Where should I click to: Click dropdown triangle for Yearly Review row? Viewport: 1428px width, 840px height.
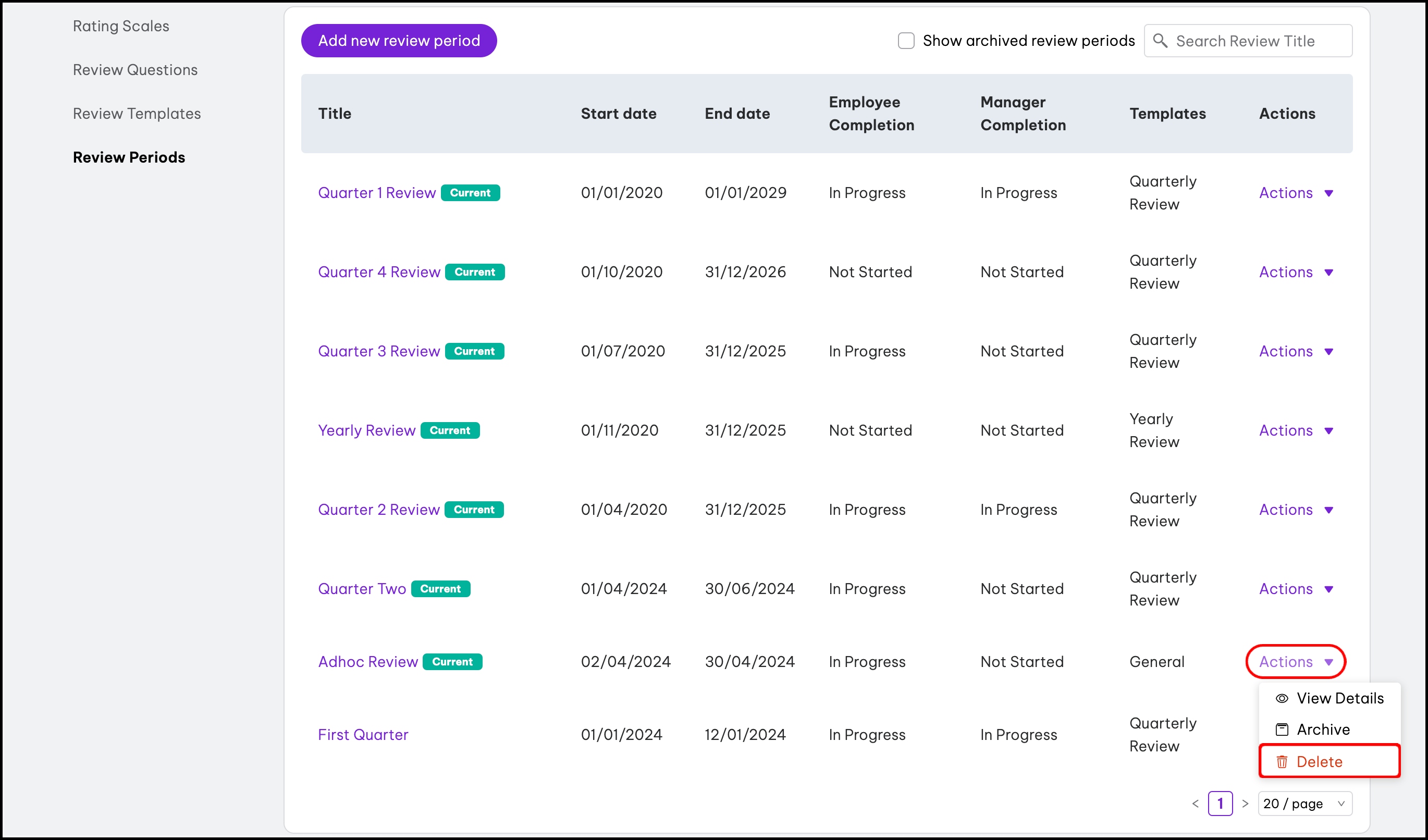point(1329,431)
